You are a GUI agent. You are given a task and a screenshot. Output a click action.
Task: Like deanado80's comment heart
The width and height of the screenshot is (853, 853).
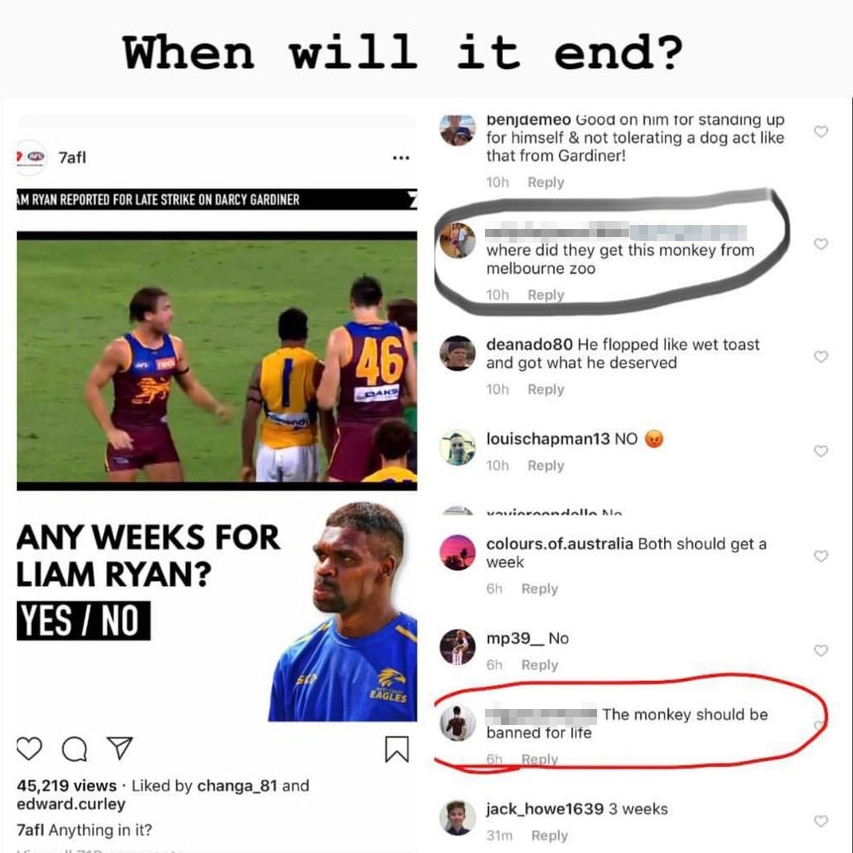pyautogui.click(x=821, y=356)
